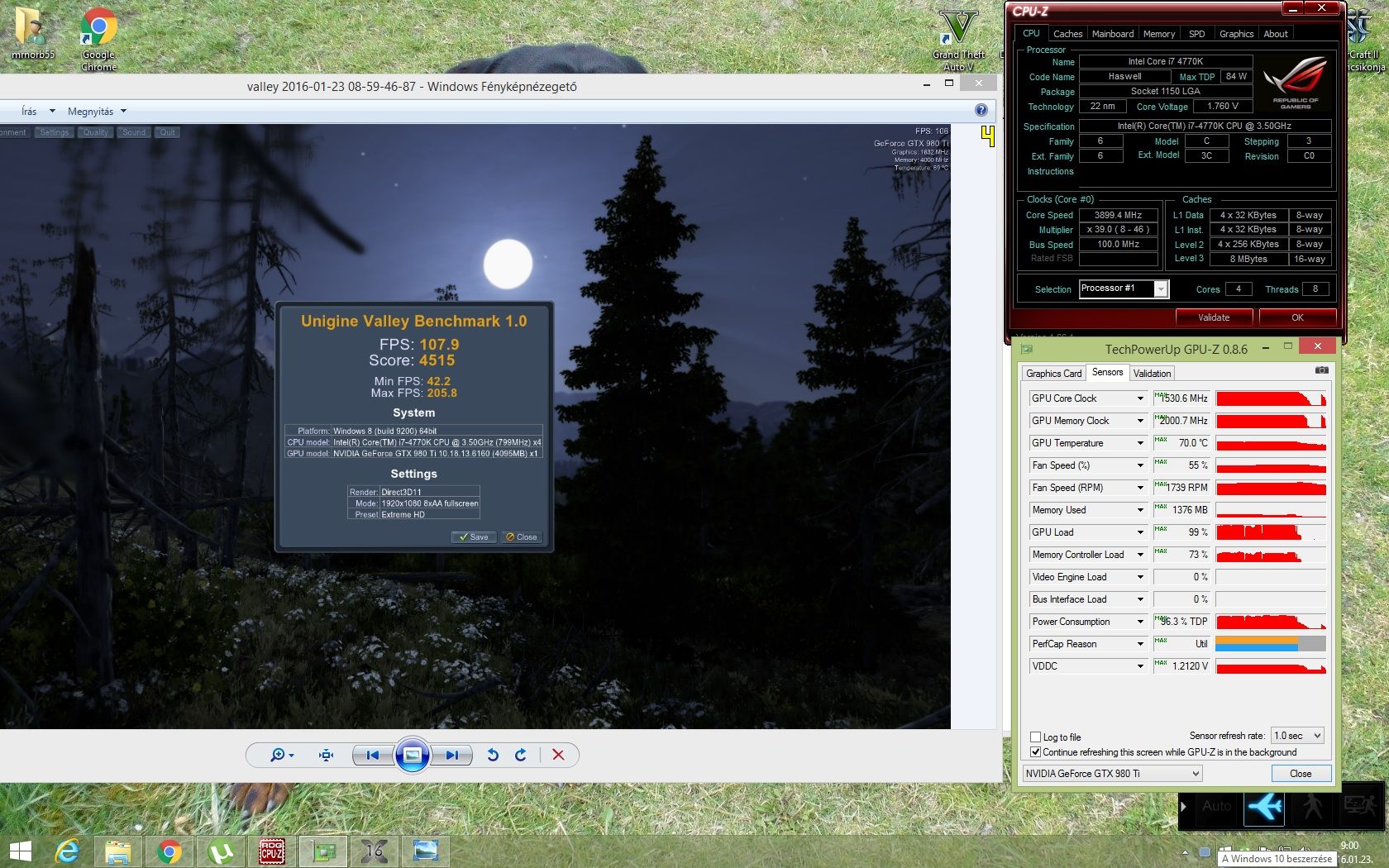This screenshot has width=1389, height=868.
Task: Click GPU Temperature history graph
Action: pos(1271,443)
